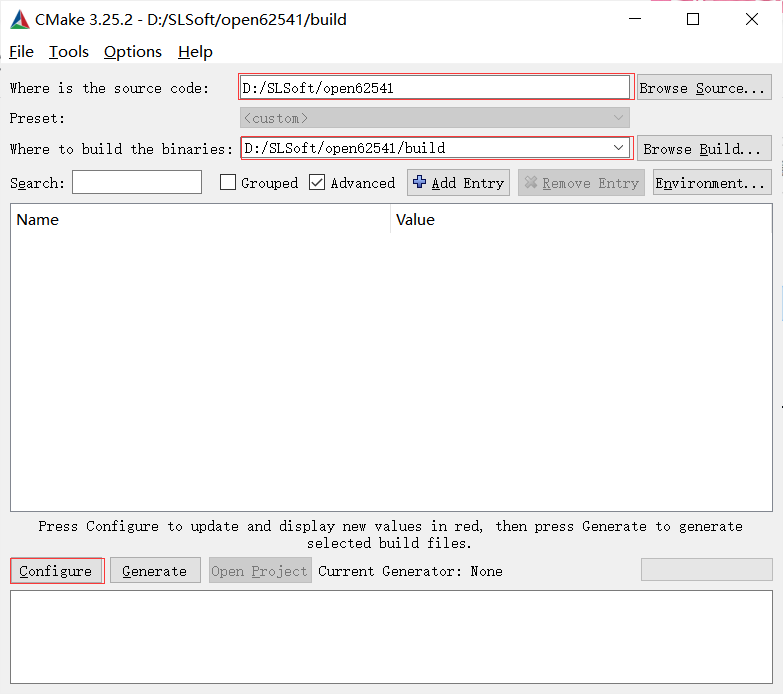This screenshot has height=694, width=783.
Task: Click the progress bar beside Current Generator
Action: tap(707, 570)
